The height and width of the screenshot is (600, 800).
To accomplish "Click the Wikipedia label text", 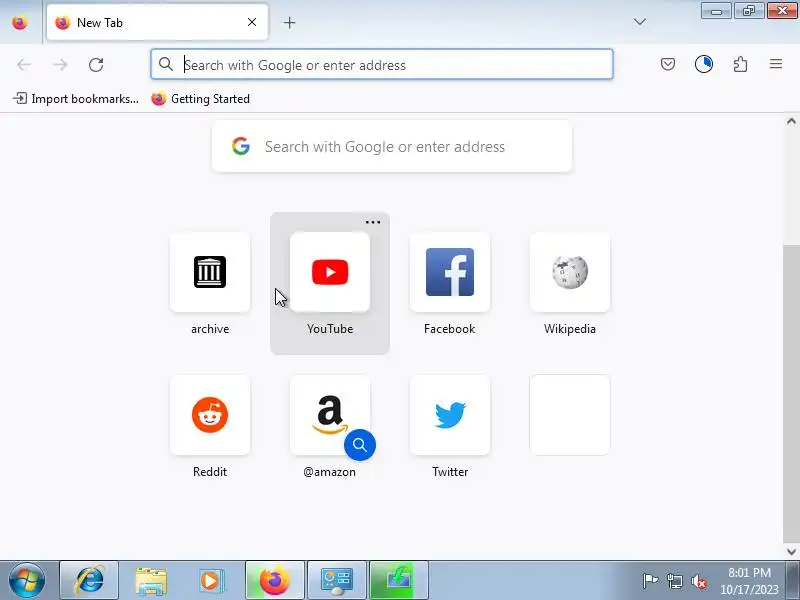I will tap(570, 329).
